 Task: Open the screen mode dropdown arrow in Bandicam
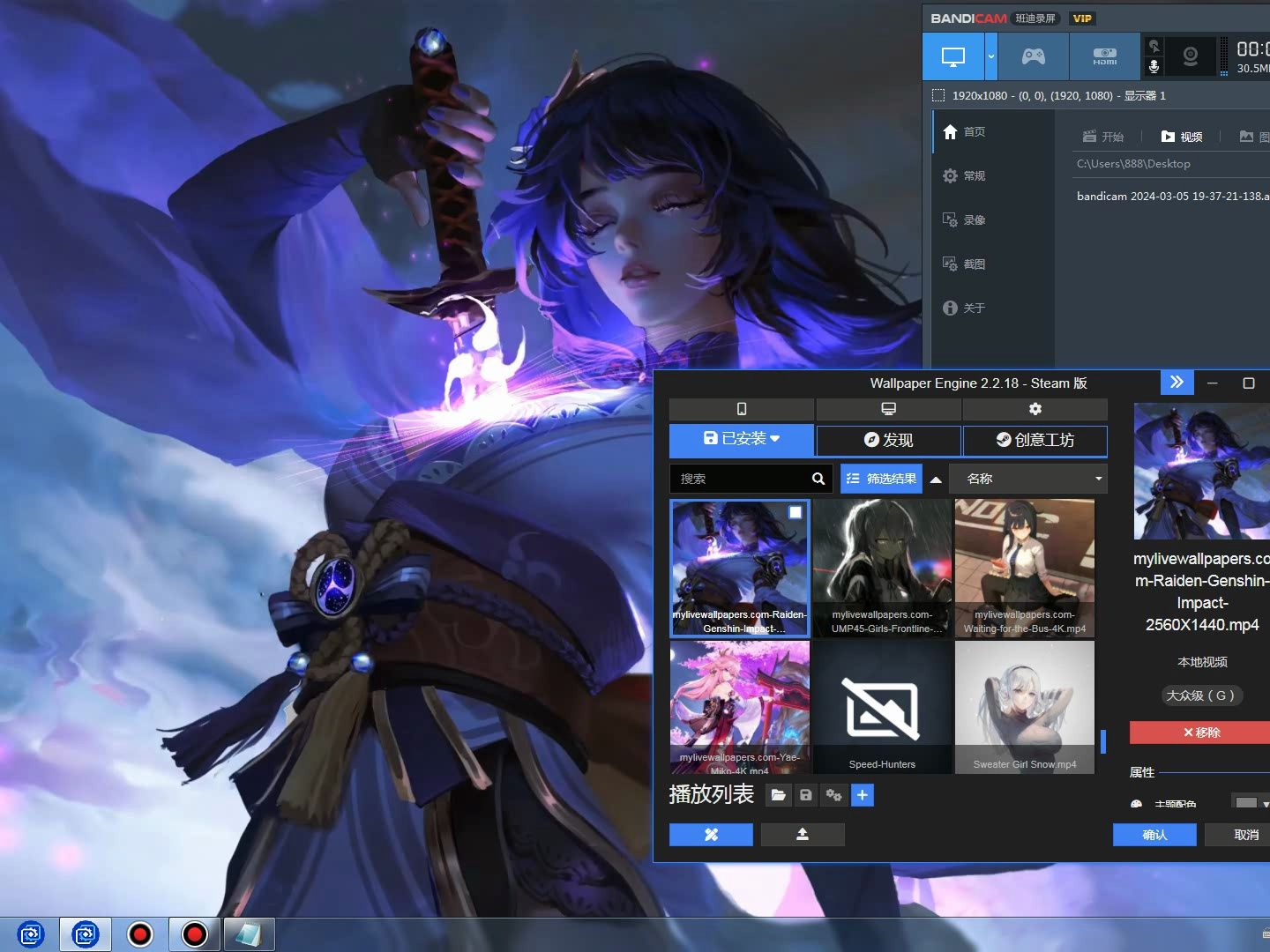[x=991, y=57]
